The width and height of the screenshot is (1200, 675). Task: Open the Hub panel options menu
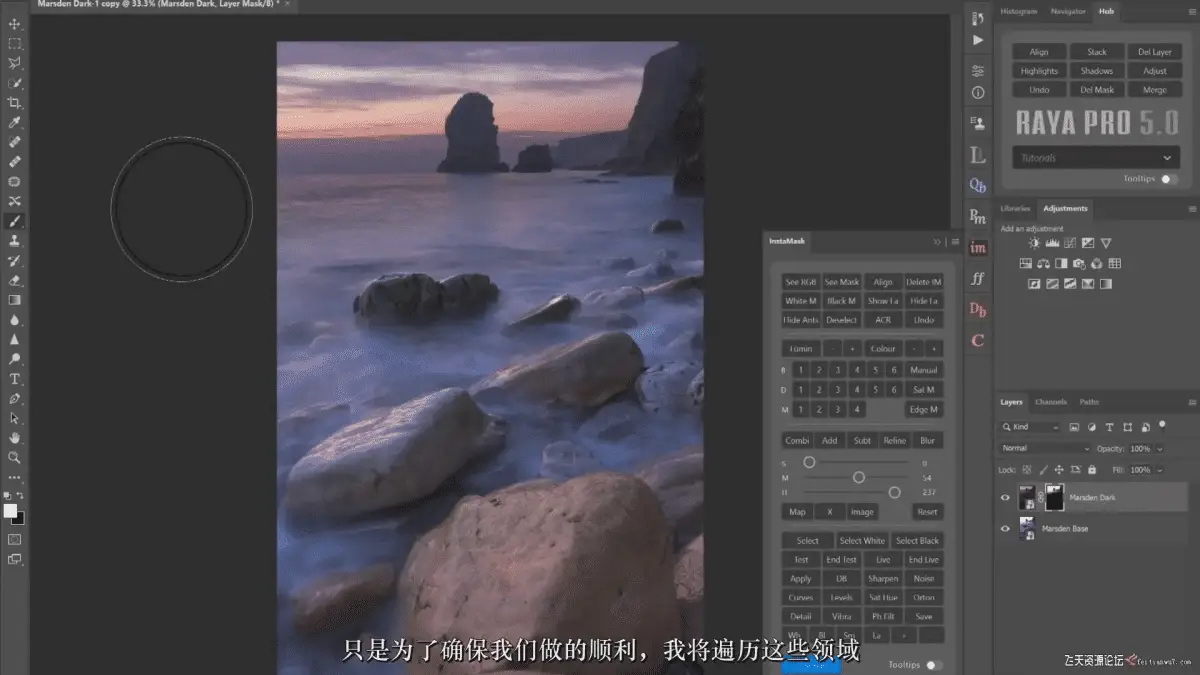[x=1191, y=11]
